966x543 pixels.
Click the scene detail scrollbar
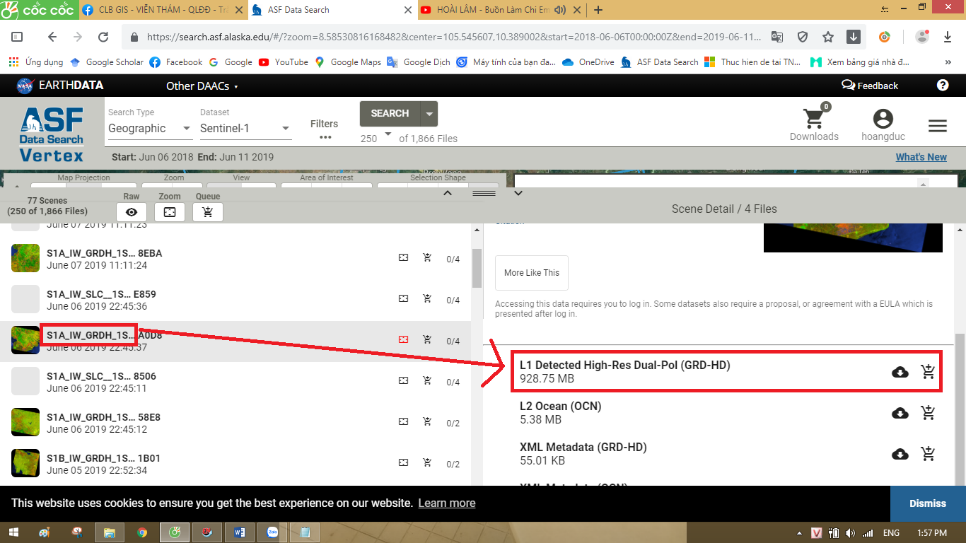tap(959, 410)
